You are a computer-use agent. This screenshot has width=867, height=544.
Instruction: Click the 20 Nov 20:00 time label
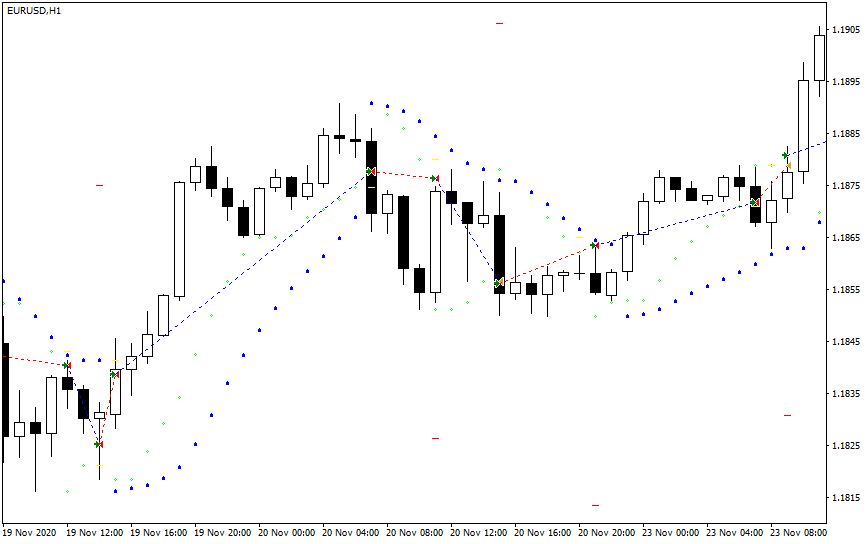[x=607, y=533]
